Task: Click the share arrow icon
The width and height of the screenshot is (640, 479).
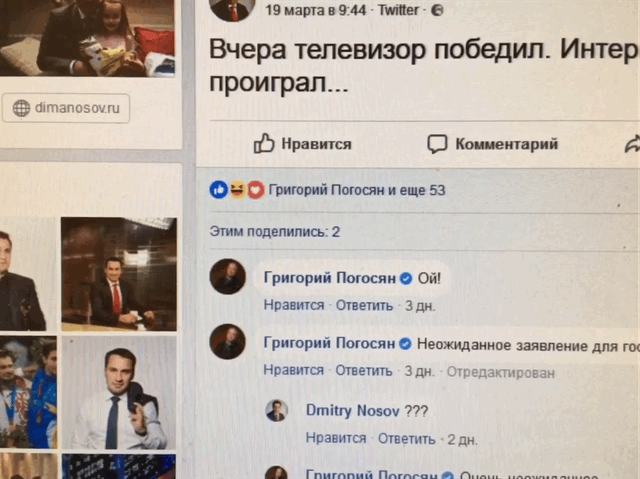Action: click(632, 144)
